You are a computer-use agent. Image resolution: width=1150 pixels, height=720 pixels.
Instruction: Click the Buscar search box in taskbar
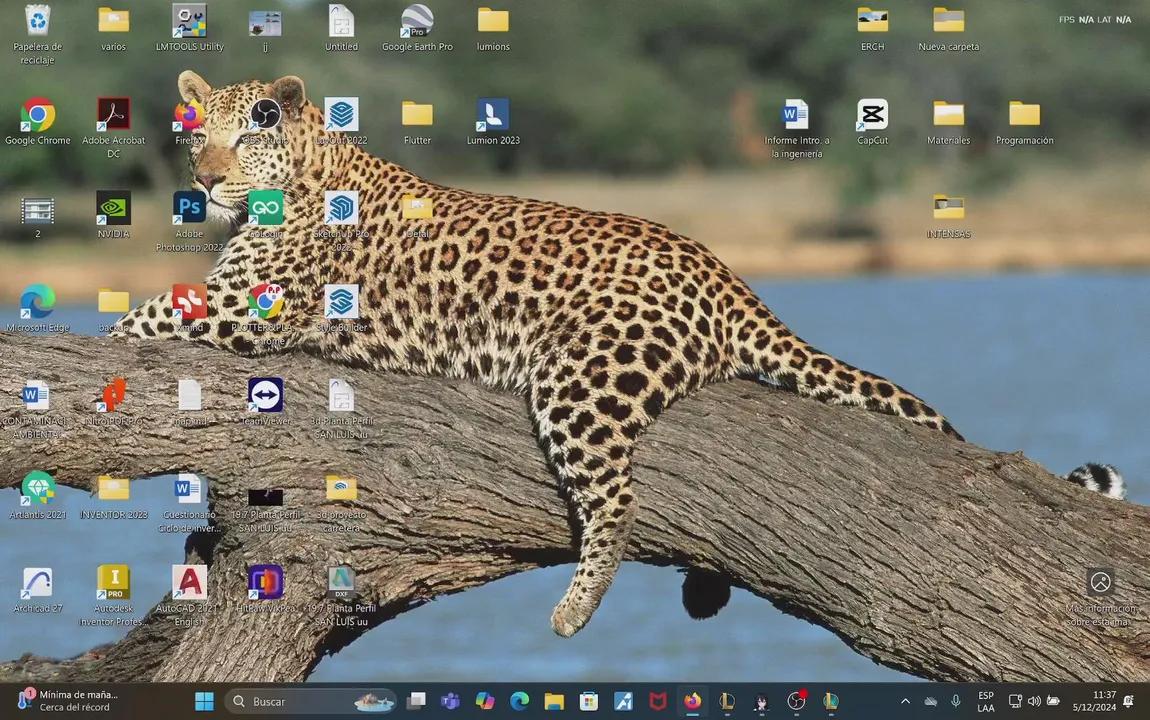pos(311,702)
